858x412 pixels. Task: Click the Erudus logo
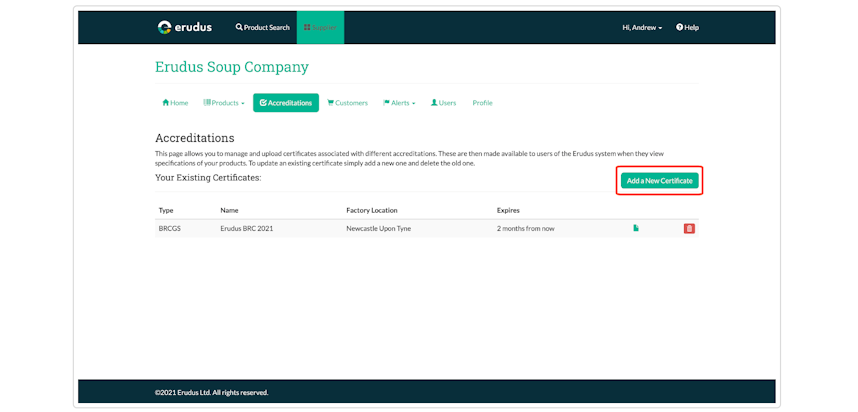pos(184,27)
